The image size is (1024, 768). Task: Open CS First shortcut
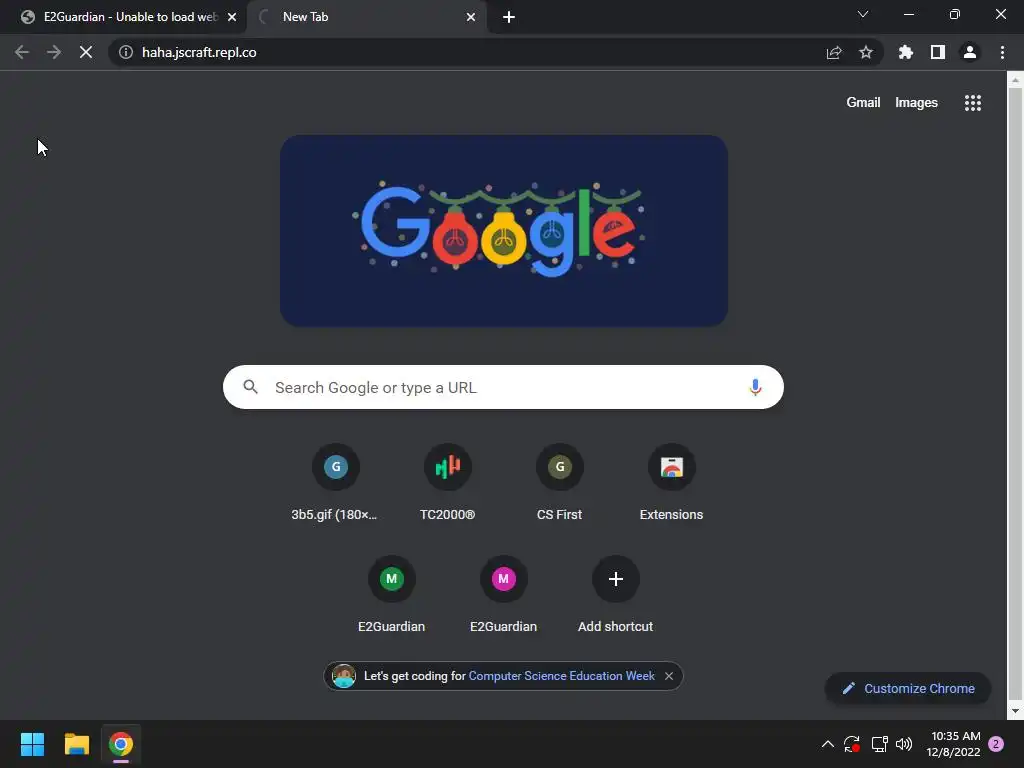pos(560,483)
